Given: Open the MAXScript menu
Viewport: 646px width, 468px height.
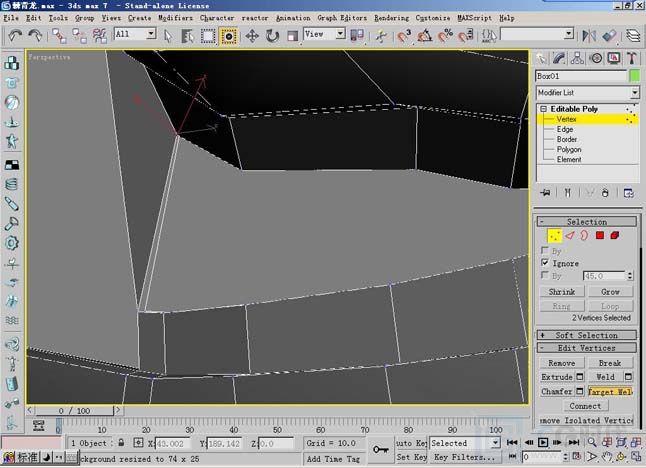Looking at the screenshot, I should tap(474, 18).
